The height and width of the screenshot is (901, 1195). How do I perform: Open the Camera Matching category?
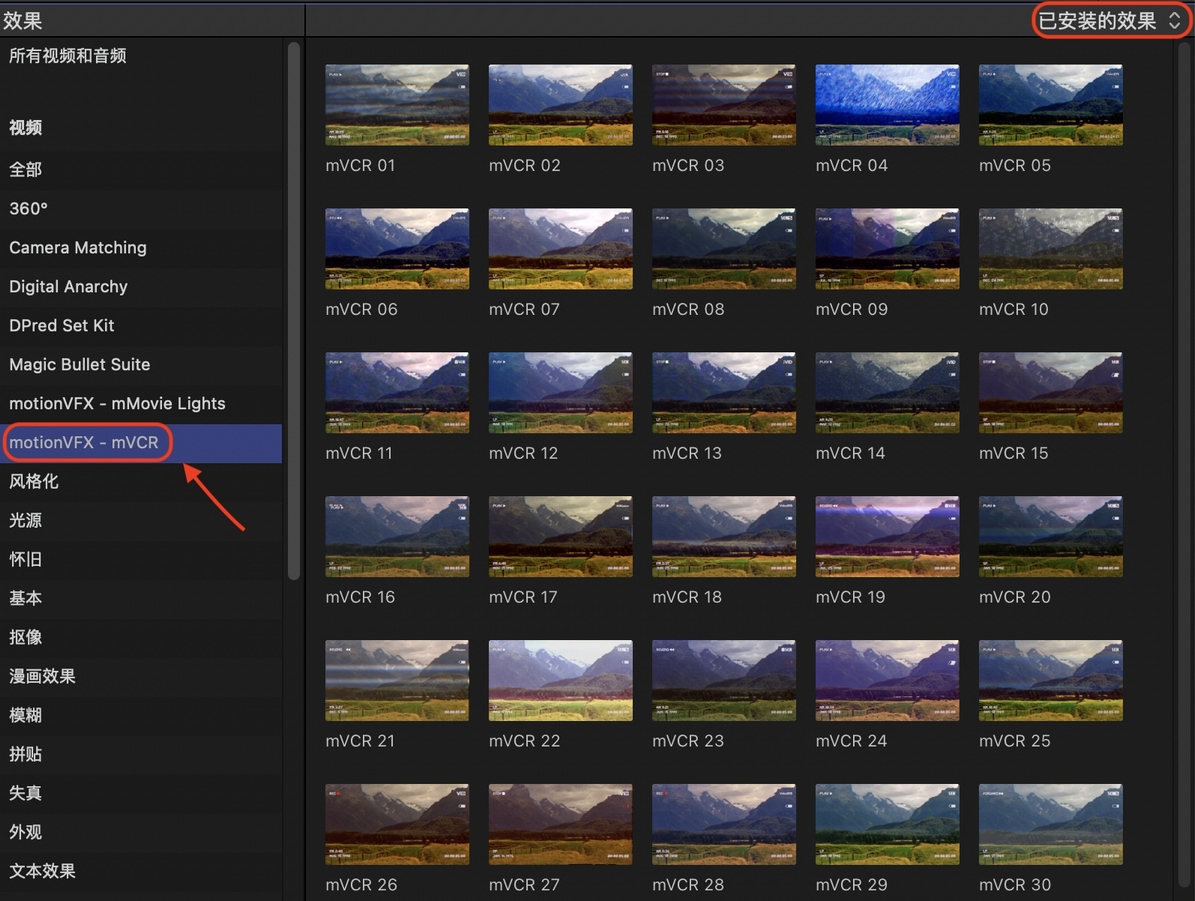point(78,248)
